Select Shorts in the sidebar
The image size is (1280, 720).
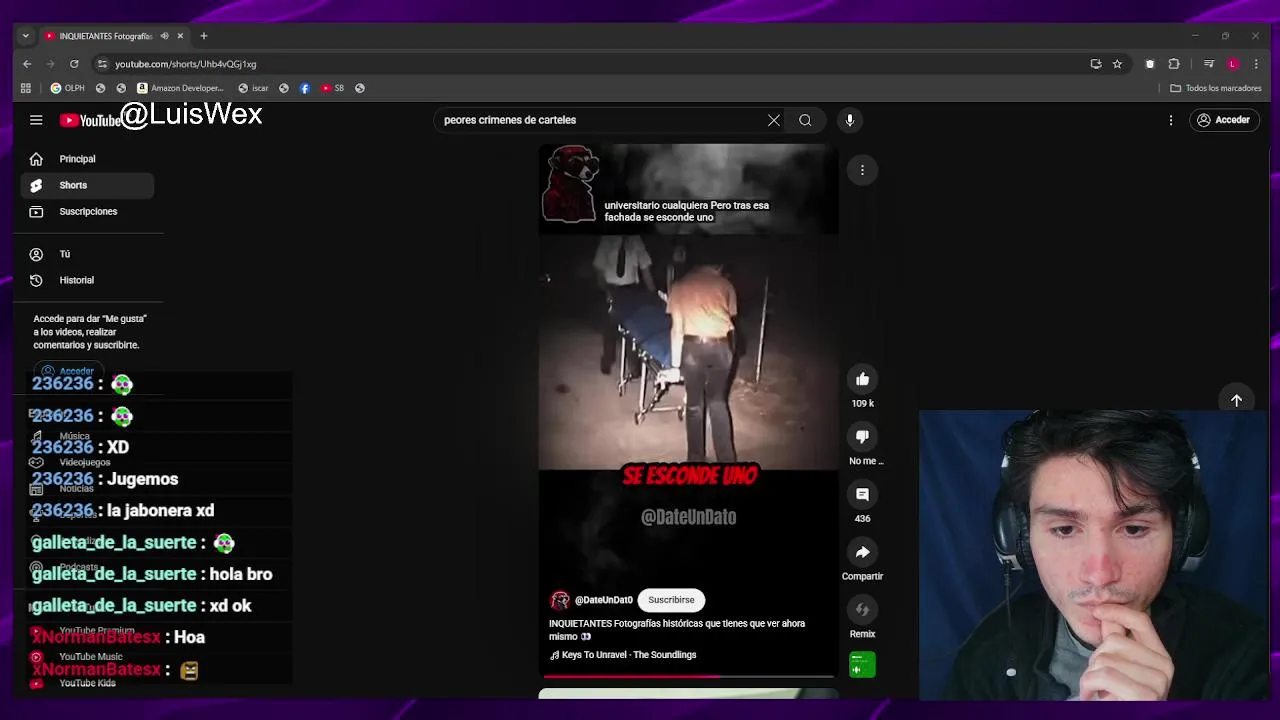coord(87,185)
